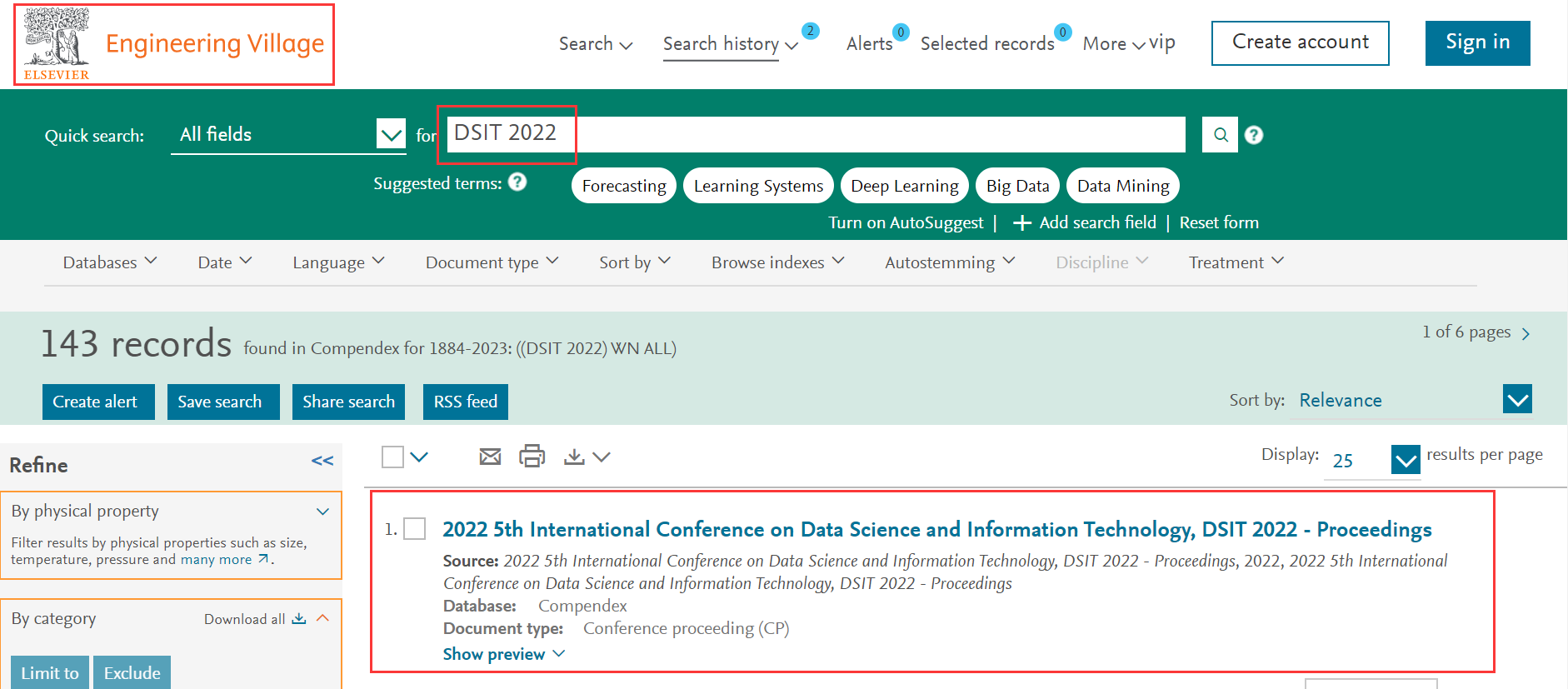
Task: Print the selected records
Action: click(x=532, y=457)
